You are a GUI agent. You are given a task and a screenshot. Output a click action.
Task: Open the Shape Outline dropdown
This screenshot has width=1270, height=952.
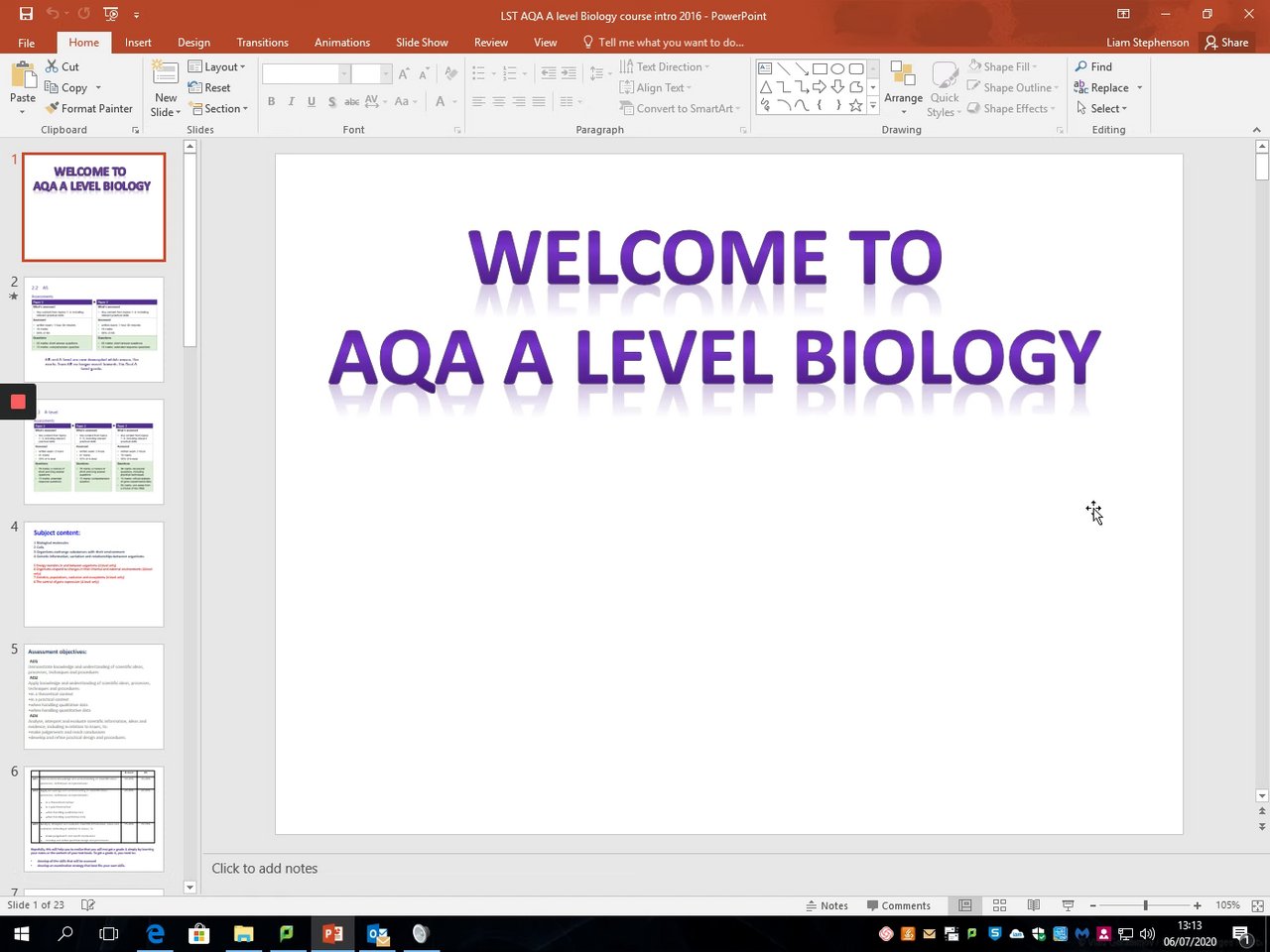coord(1013,87)
